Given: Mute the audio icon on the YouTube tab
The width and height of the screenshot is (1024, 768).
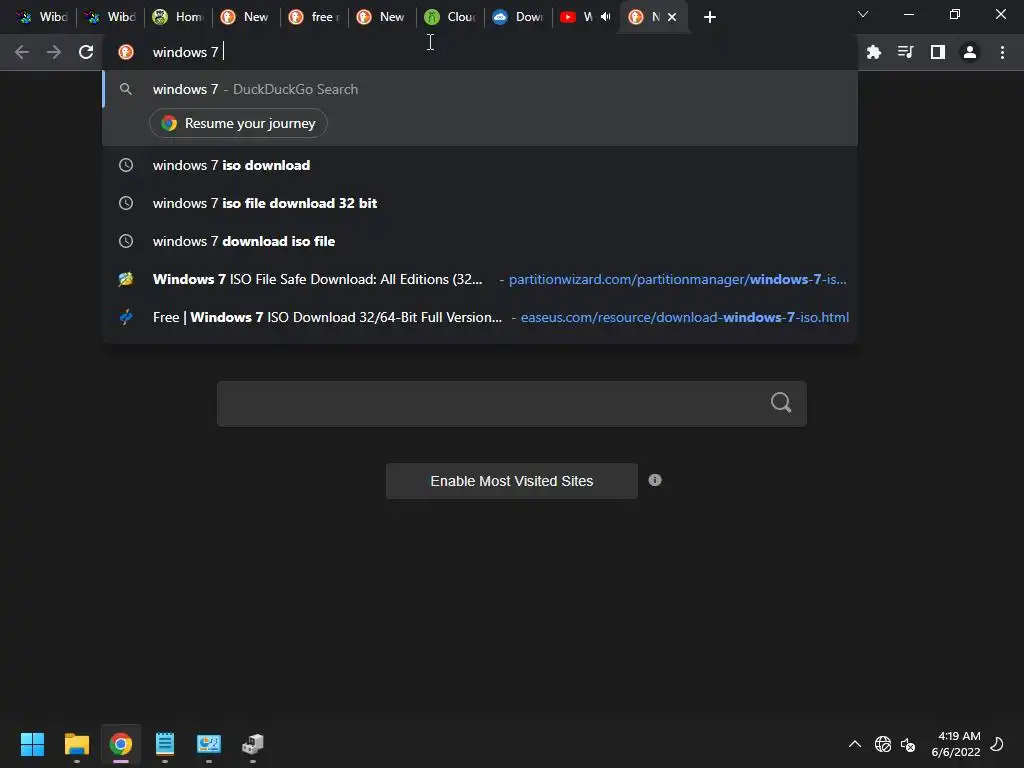Looking at the screenshot, I should (x=605, y=17).
